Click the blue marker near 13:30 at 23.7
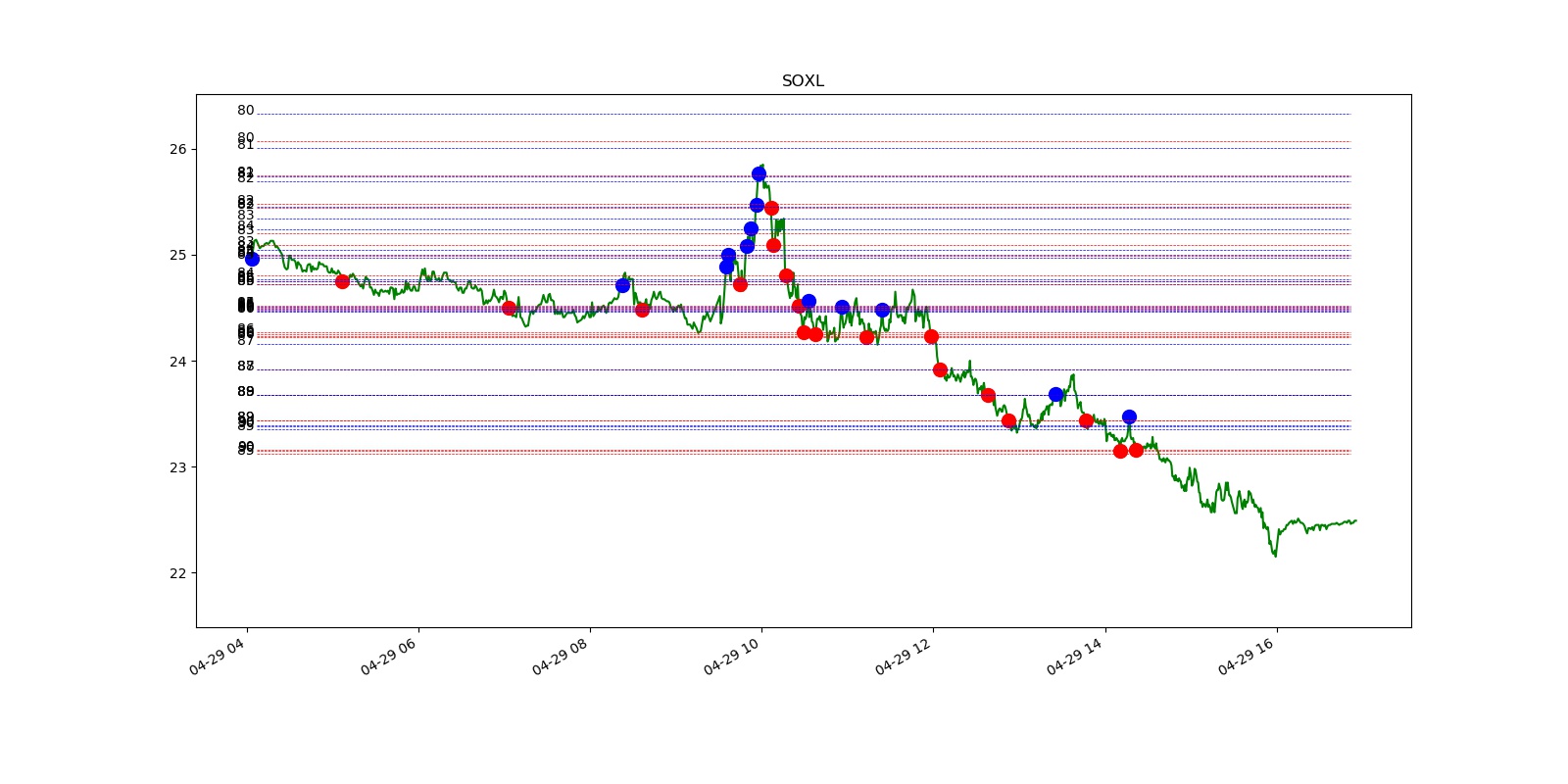This screenshot has height=784, width=1568. click(x=1055, y=394)
